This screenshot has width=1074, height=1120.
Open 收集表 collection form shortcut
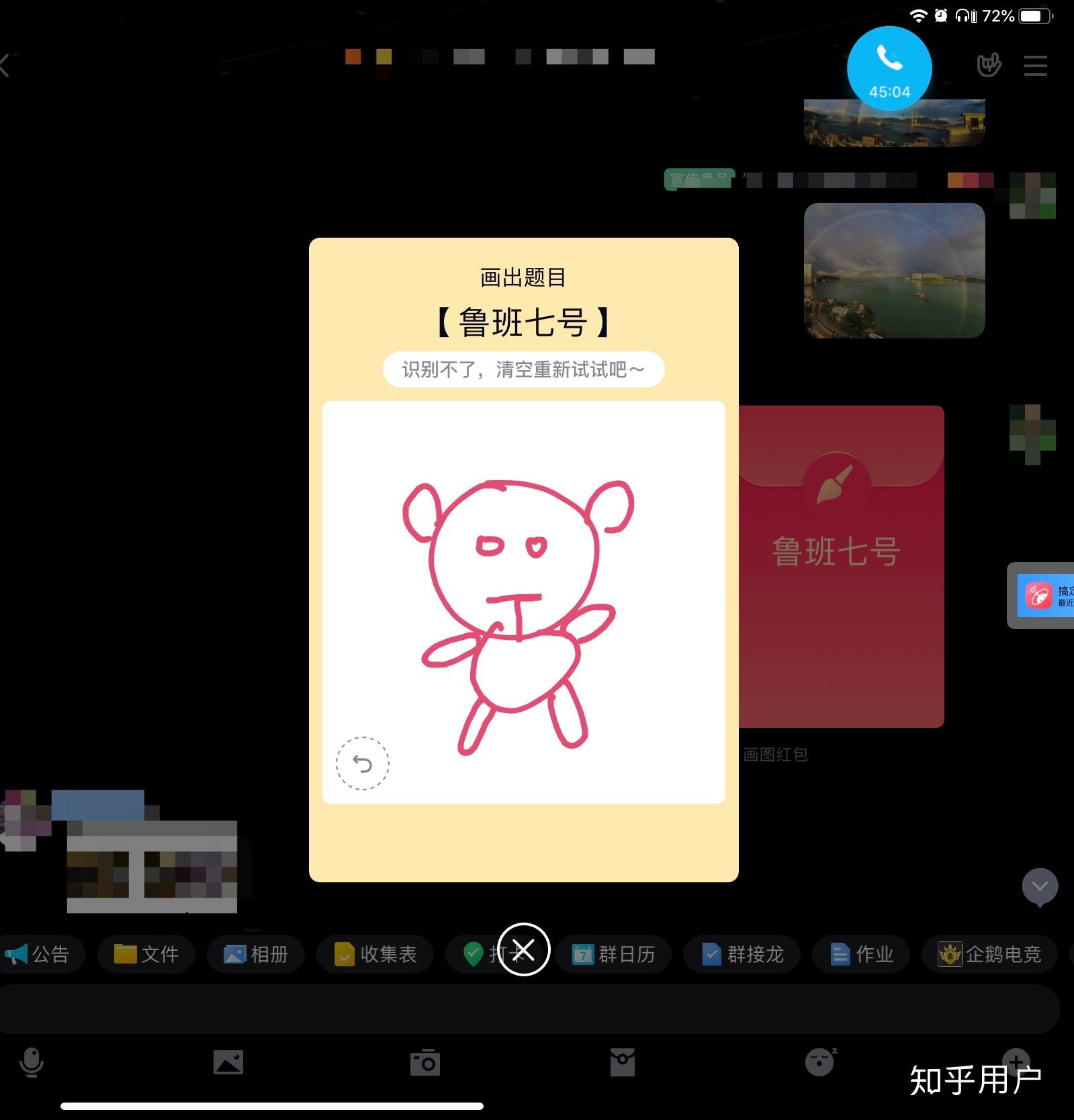[376, 954]
